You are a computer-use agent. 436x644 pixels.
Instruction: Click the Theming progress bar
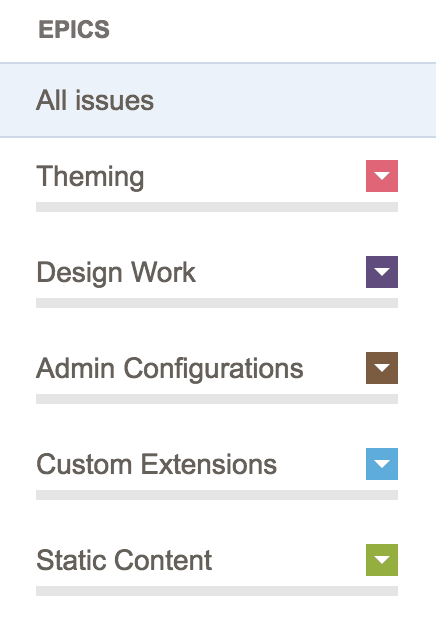coord(217,207)
